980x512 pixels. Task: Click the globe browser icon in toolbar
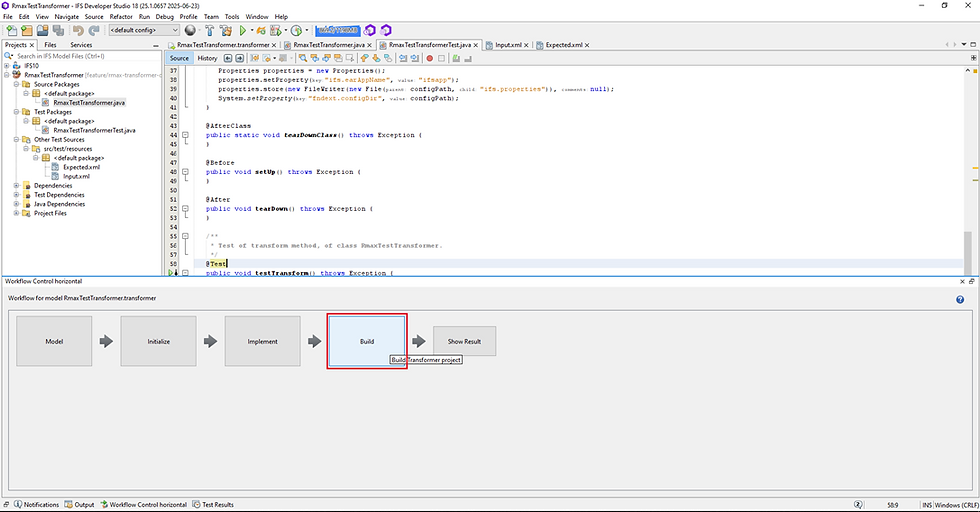click(x=190, y=30)
